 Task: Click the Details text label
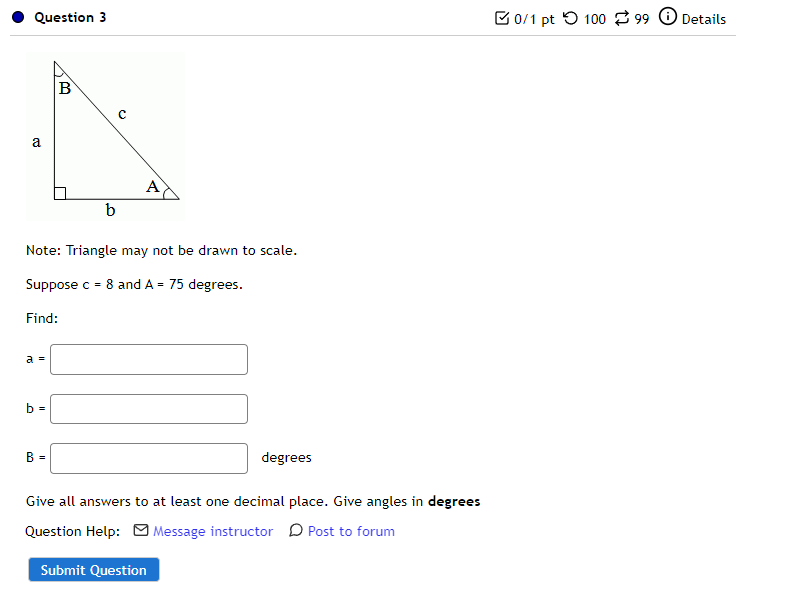pyautogui.click(x=702, y=18)
